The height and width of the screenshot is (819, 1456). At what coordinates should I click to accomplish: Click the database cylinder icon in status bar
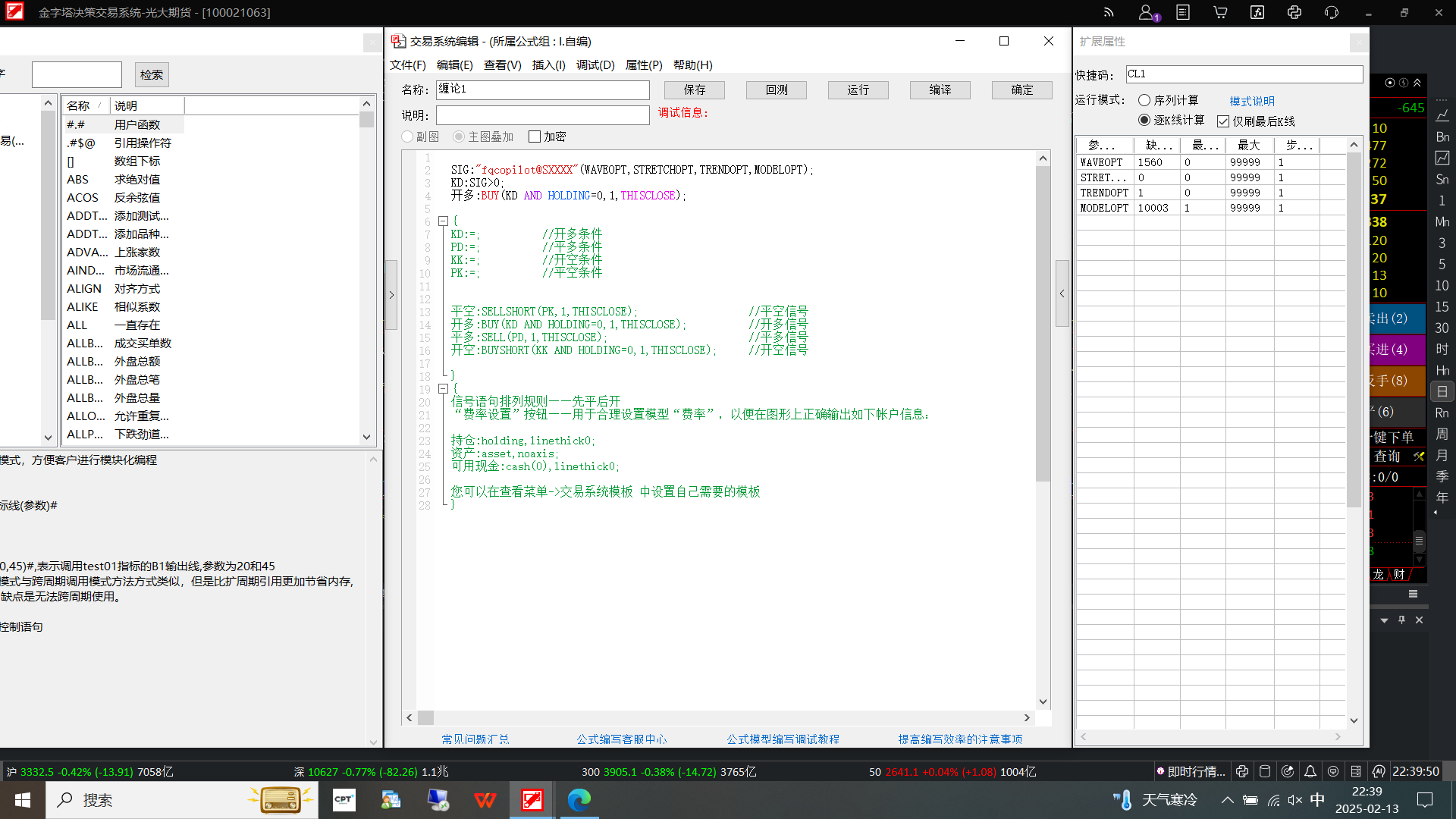[1265, 771]
